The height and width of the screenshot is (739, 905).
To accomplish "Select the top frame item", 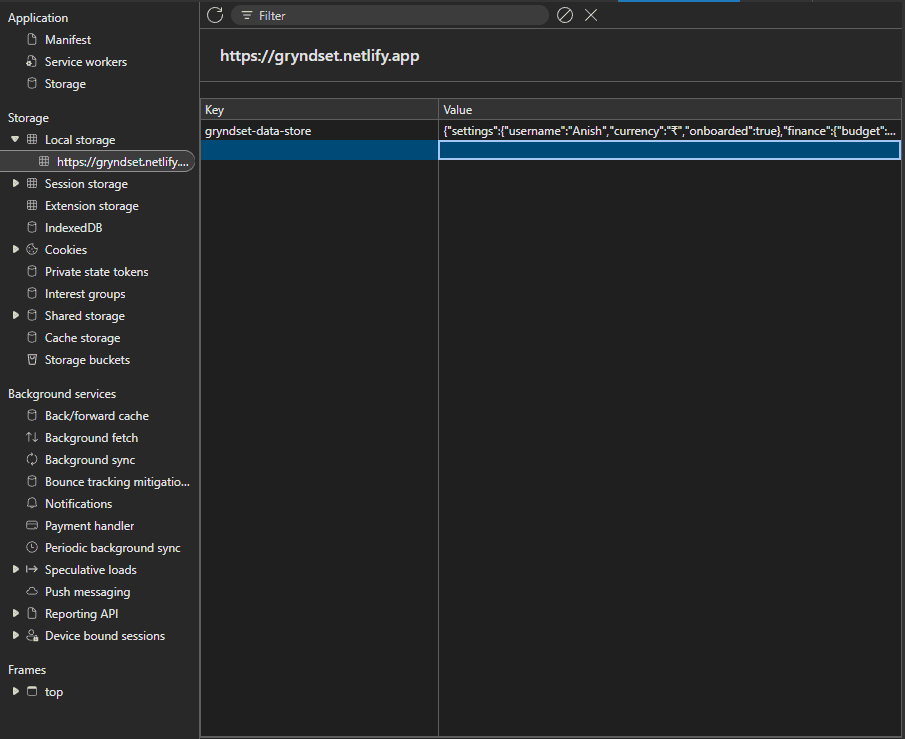I will click(x=54, y=692).
